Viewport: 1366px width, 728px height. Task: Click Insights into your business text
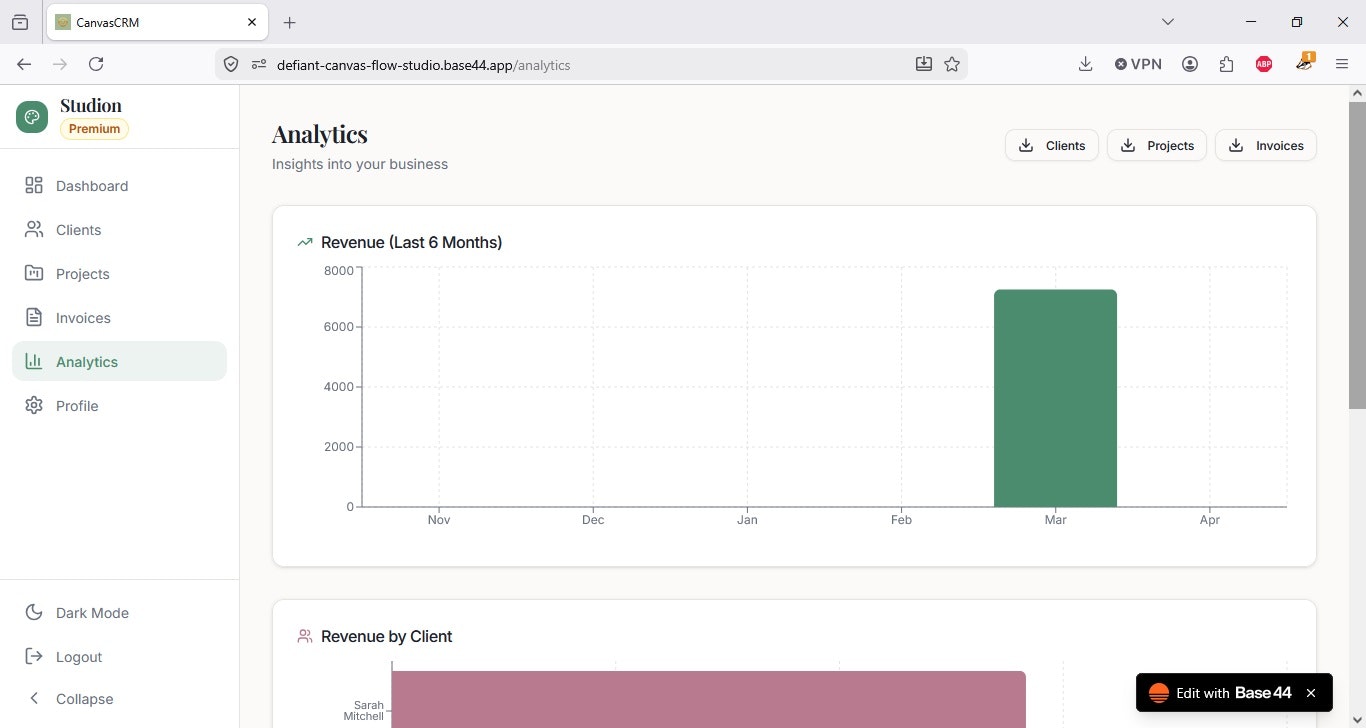click(x=360, y=164)
